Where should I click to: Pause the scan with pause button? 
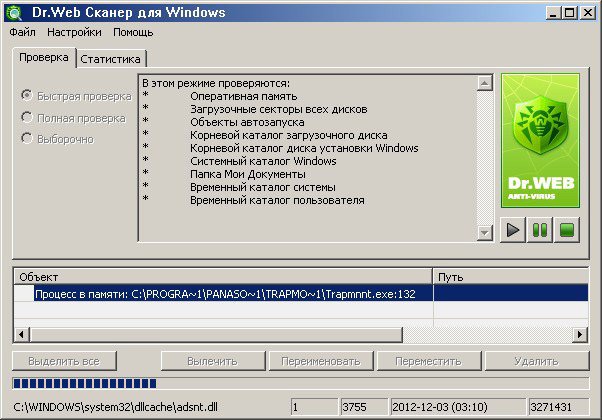(x=540, y=231)
